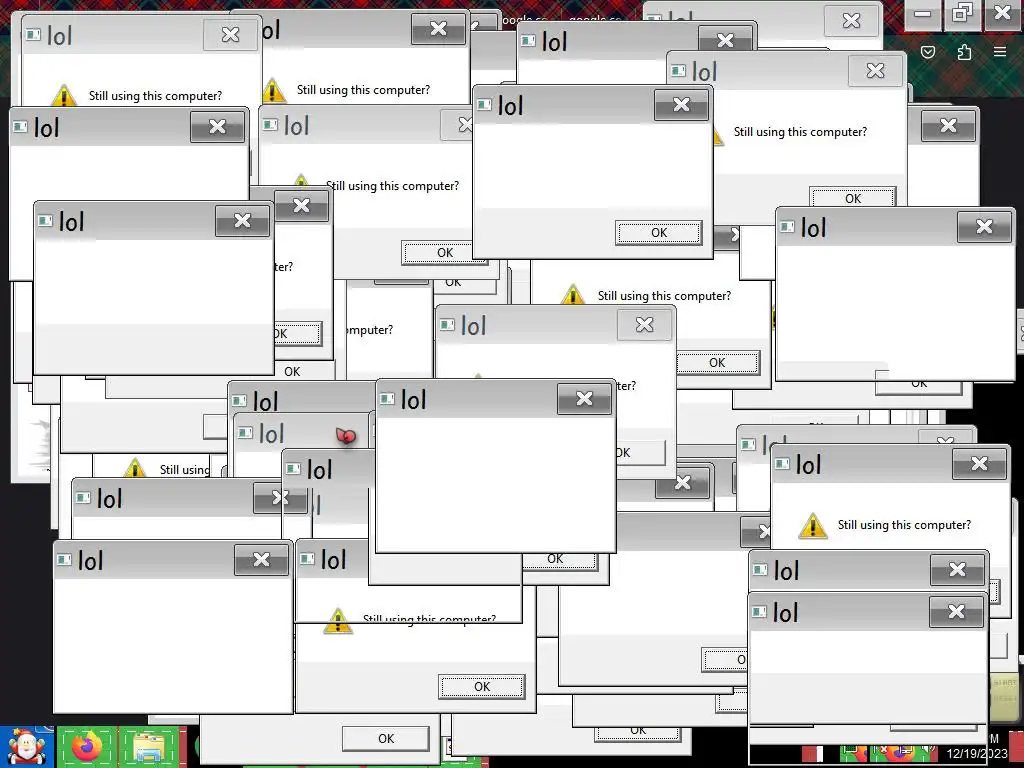Viewport: 1024px width, 768px height.
Task: Click the OK button overlapping the taskbar beside File Explorer
Action: click(386, 738)
